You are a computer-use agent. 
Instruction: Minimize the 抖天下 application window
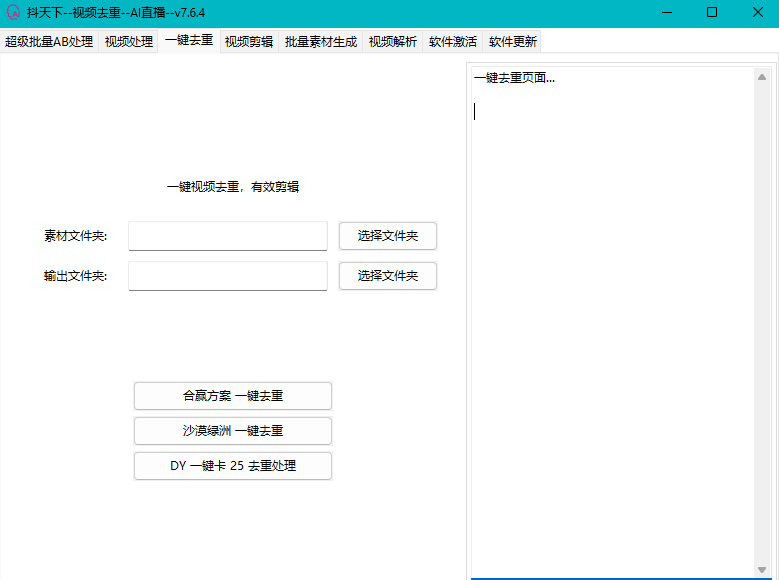[x=665, y=13]
